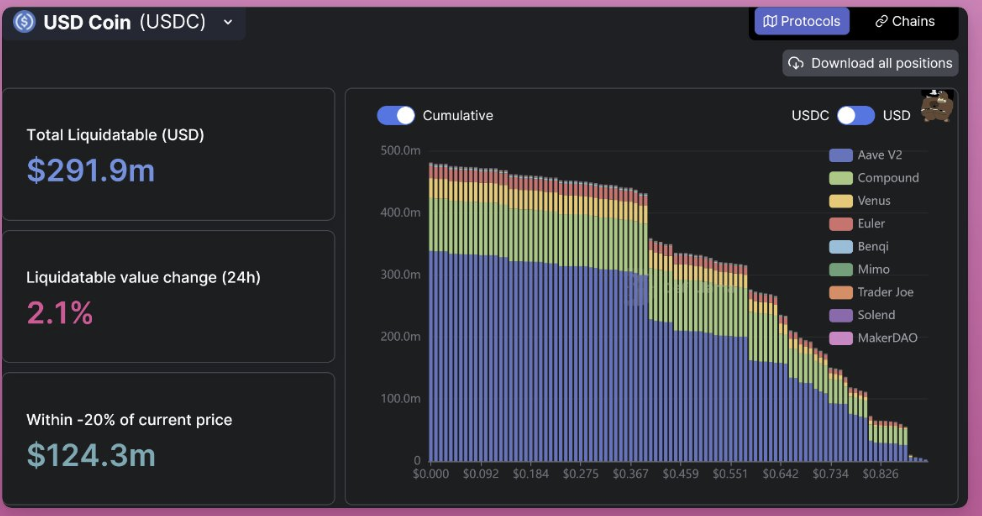Hide Mimo series via legend label
This screenshot has height=516, width=982.
874,269
